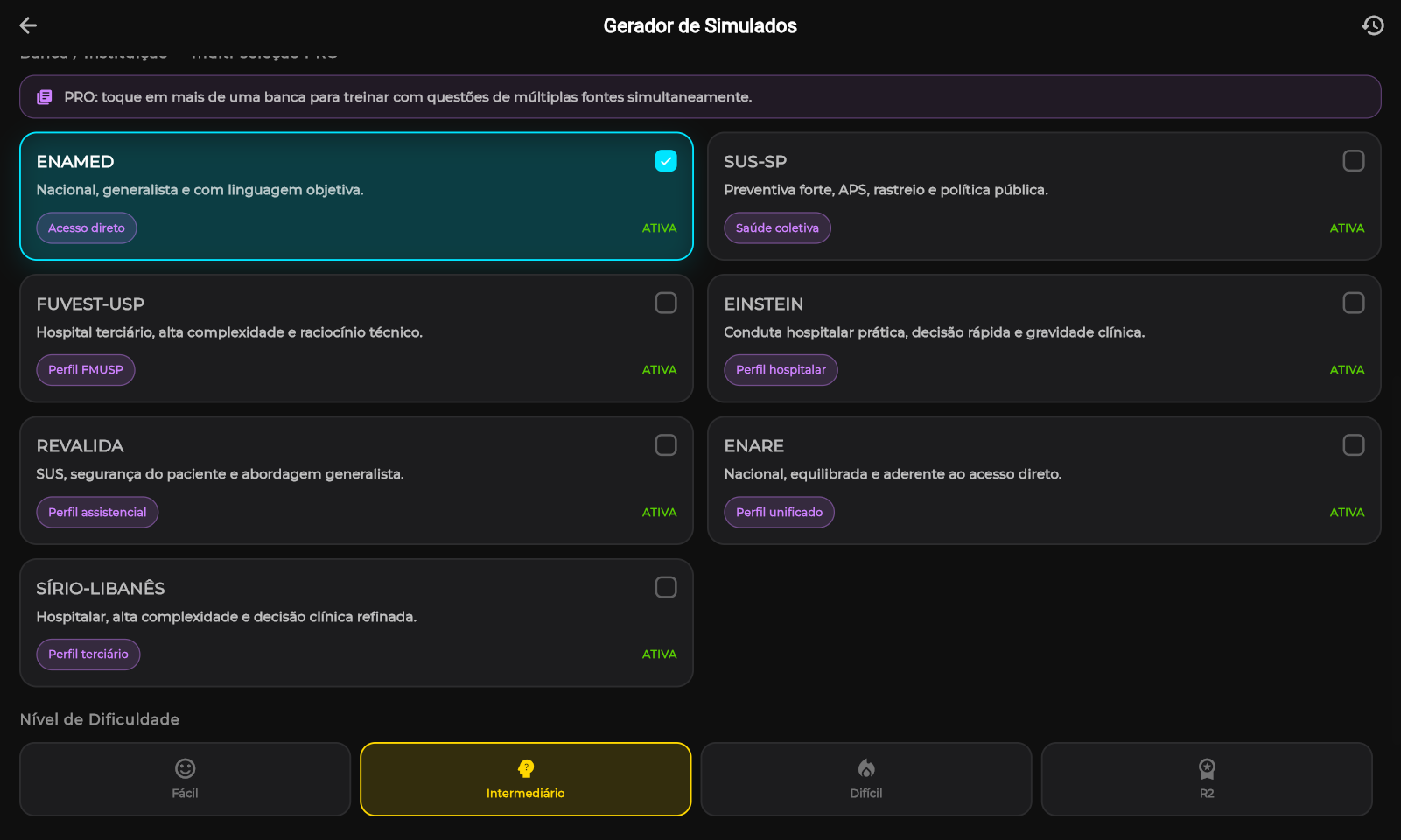The width and height of the screenshot is (1401, 840).
Task: Select the R2 difficulty label
Action: tap(1207, 793)
